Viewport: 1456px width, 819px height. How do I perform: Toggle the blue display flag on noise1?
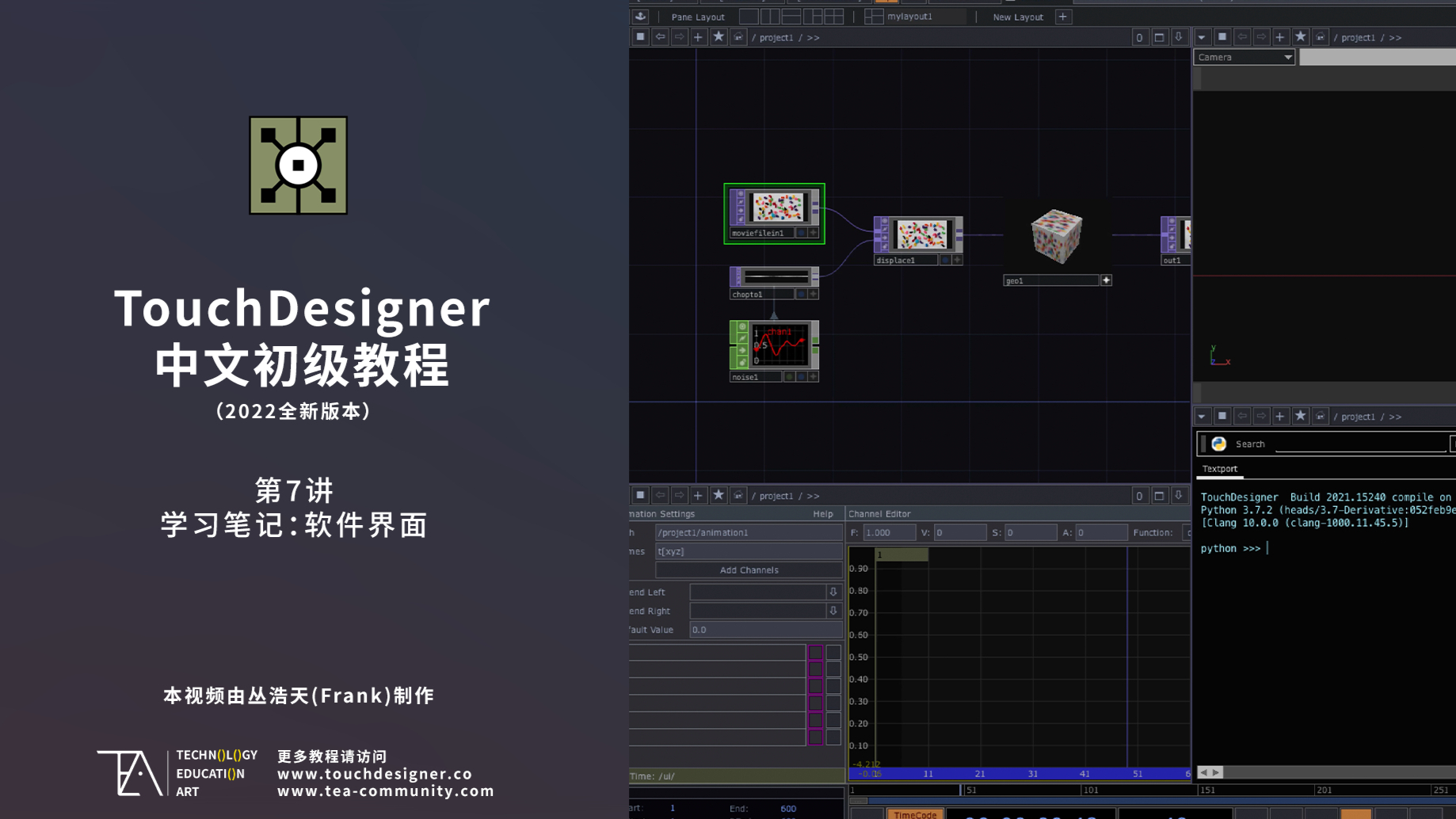pyautogui.click(x=801, y=377)
